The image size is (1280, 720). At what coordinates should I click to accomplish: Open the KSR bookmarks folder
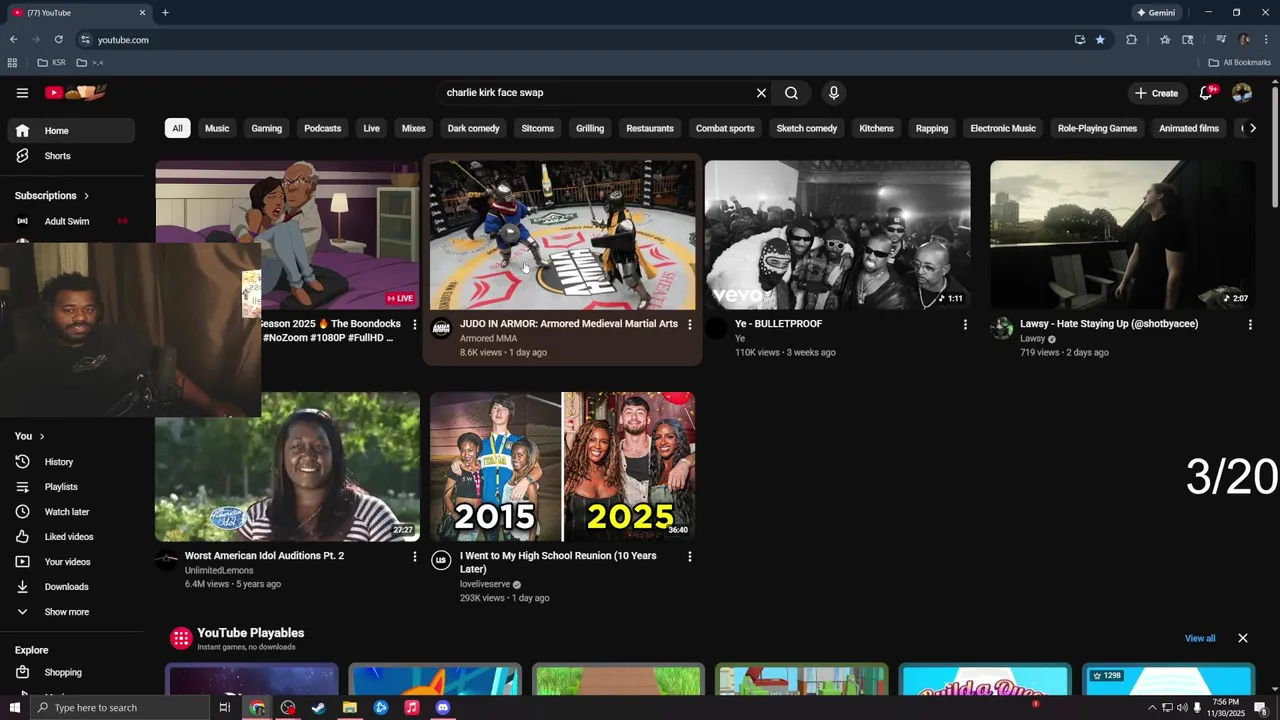[52, 63]
